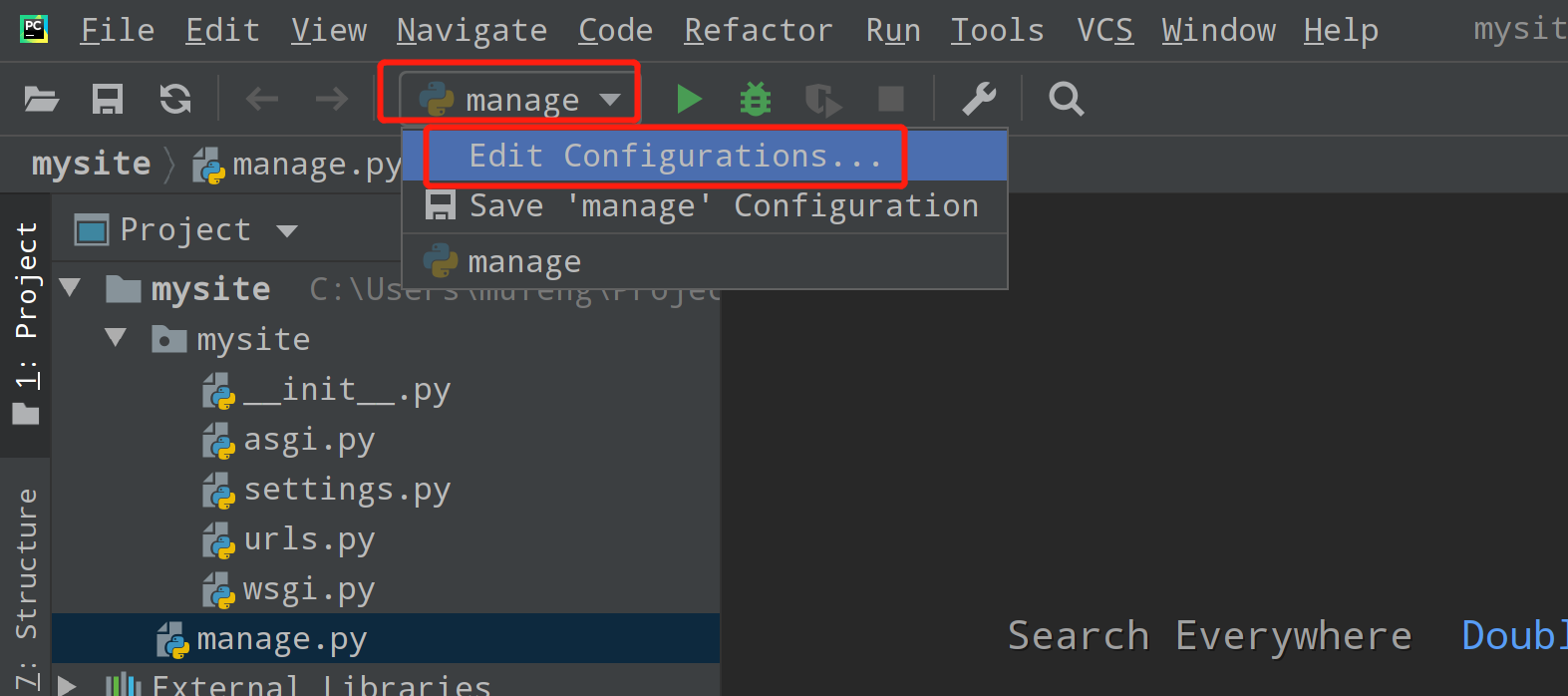Click mysite in the breadcrumb bar
Image resolution: width=1568 pixels, height=696 pixels.
pyautogui.click(x=91, y=164)
